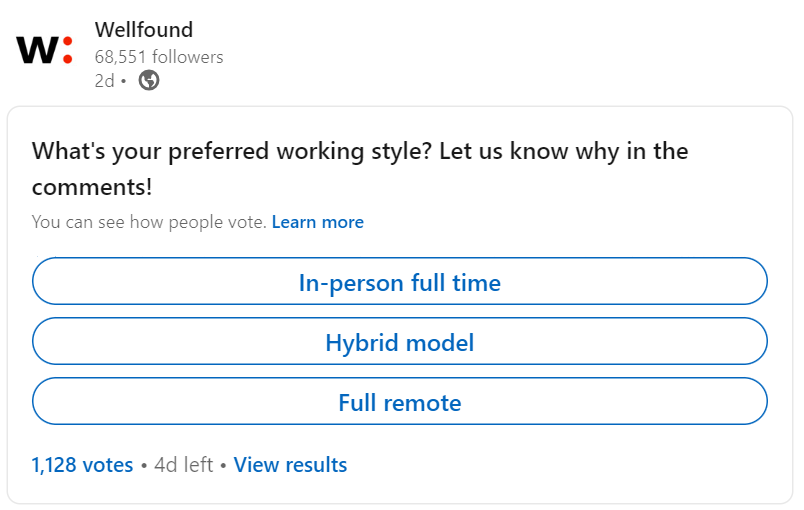Click the "What's your preferred working style?" text
This screenshot has width=804, height=510.
234,152
